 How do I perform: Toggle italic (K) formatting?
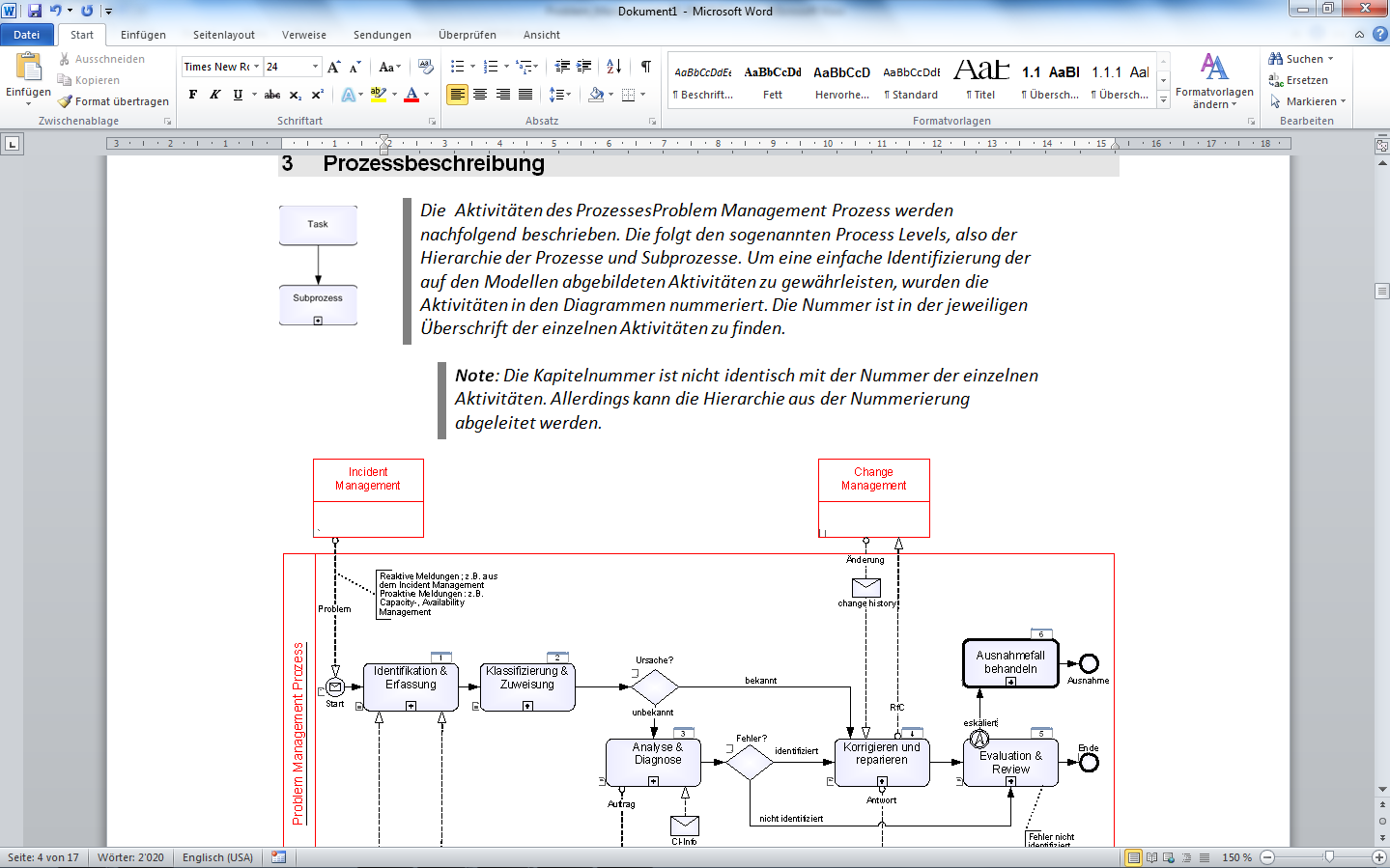pos(214,95)
